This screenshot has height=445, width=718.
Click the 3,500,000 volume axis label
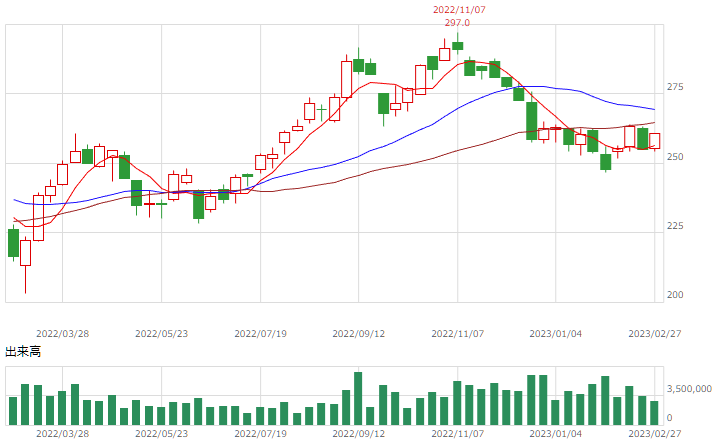[x=689, y=389]
